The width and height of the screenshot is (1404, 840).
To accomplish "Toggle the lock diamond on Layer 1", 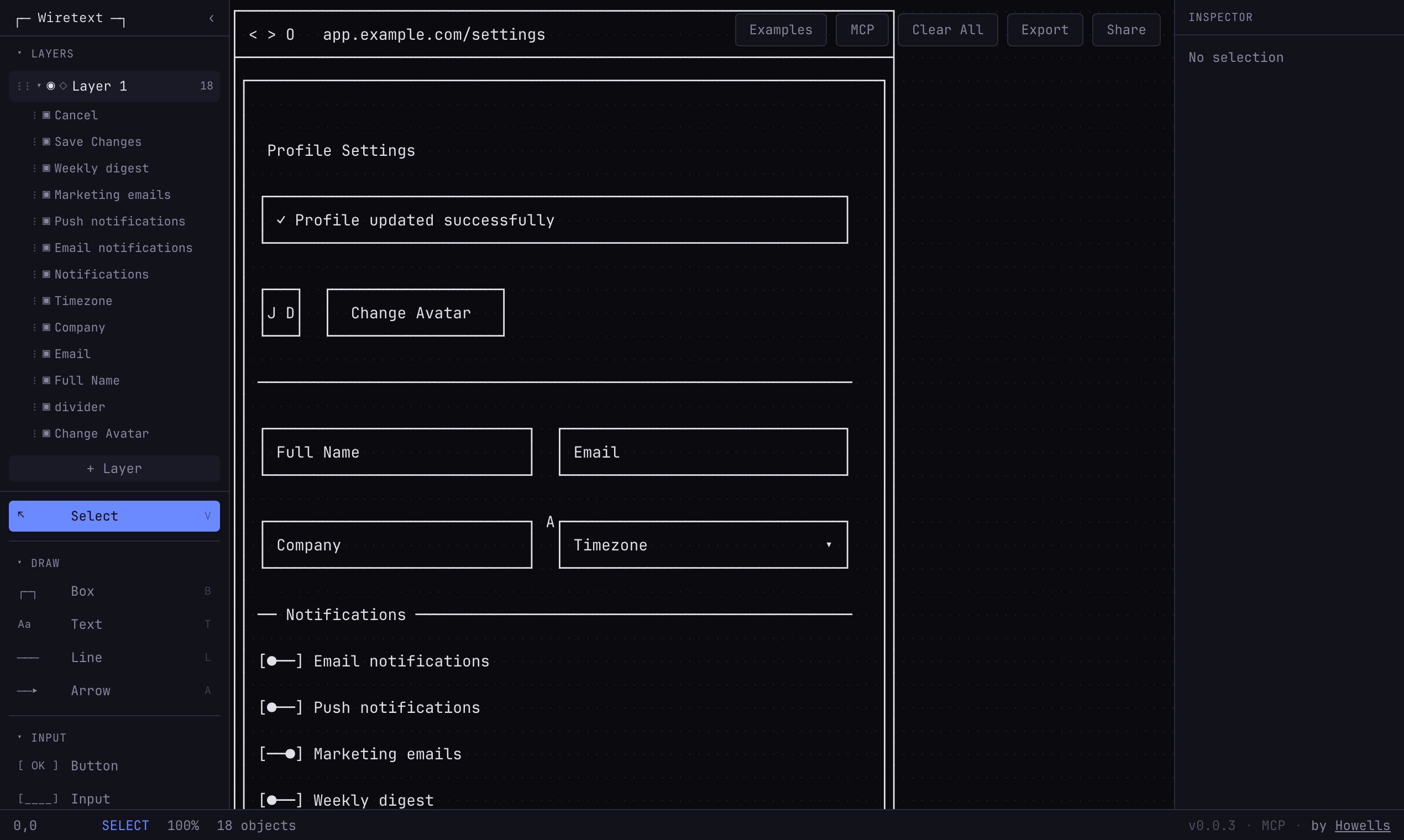I will (x=63, y=86).
